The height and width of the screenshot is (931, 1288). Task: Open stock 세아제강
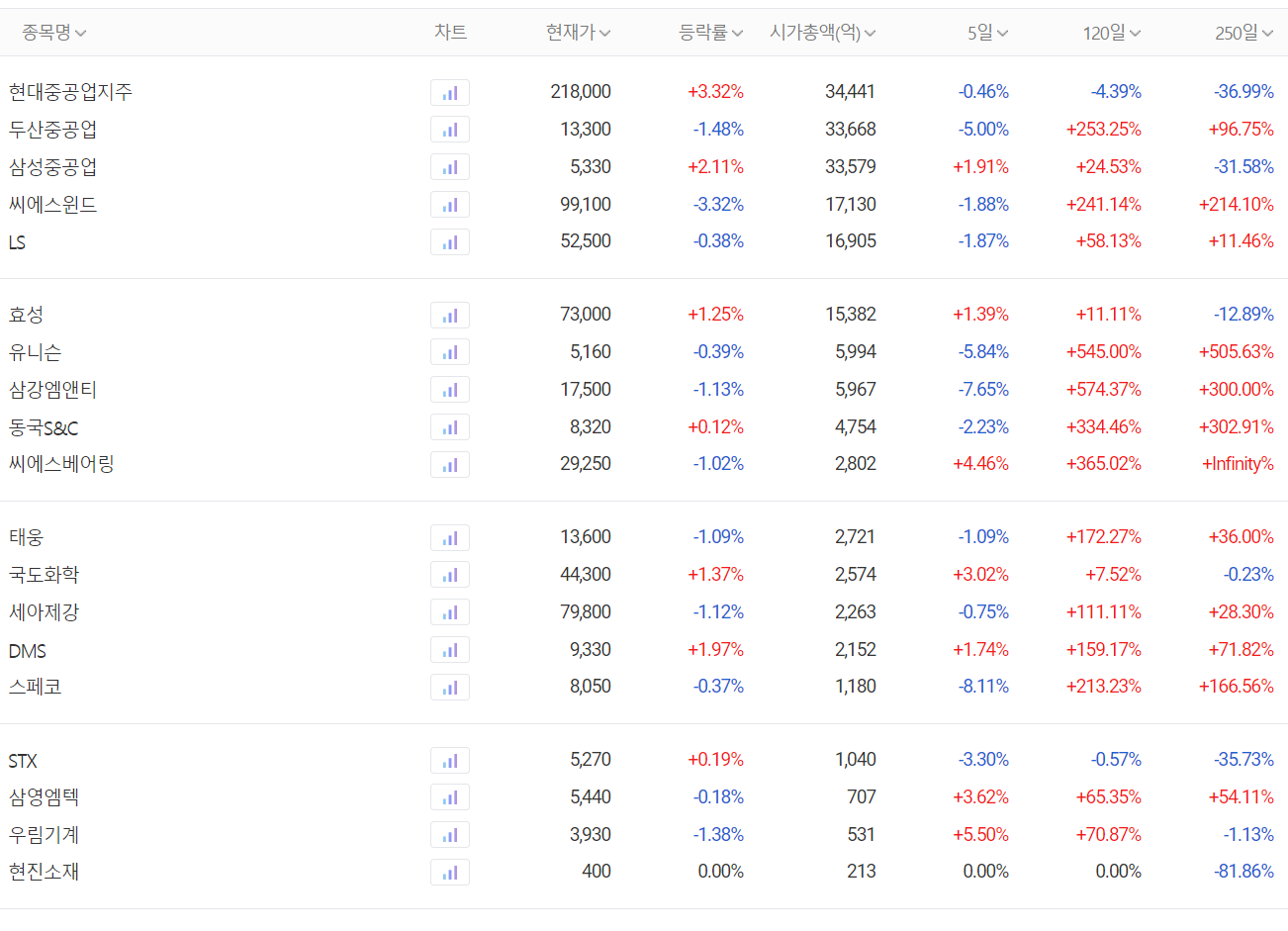[44, 612]
